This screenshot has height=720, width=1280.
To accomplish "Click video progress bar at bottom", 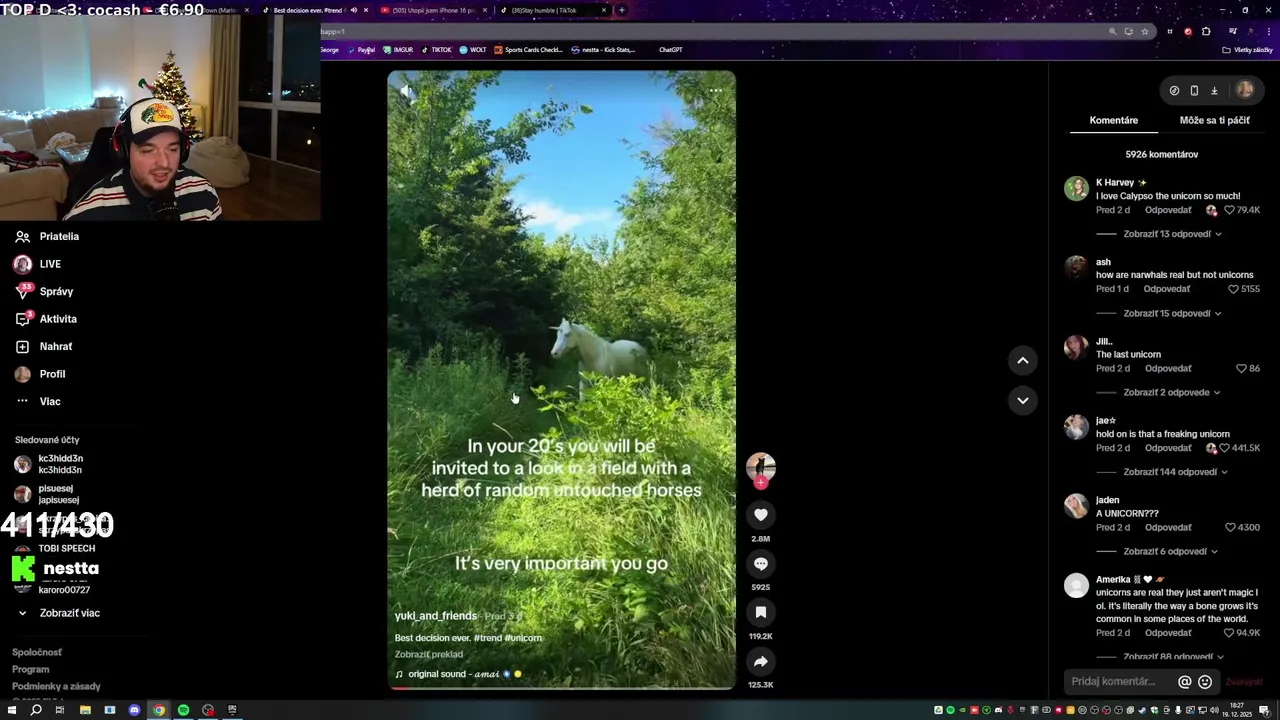I will pos(561,688).
